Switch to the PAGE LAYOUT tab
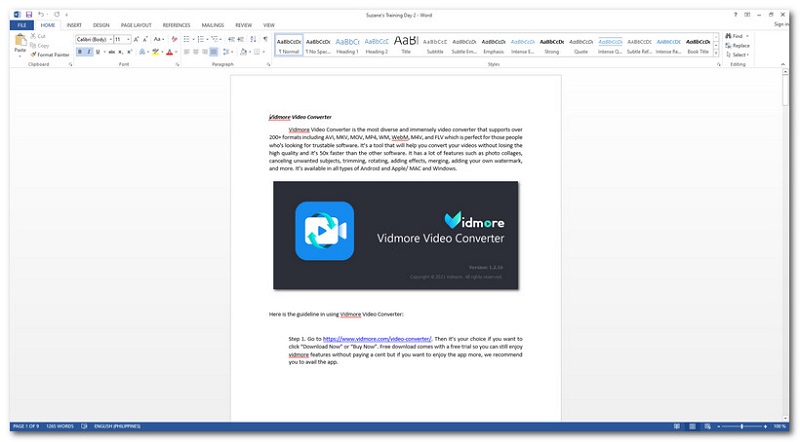This screenshot has width=800, height=442. (x=136, y=25)
